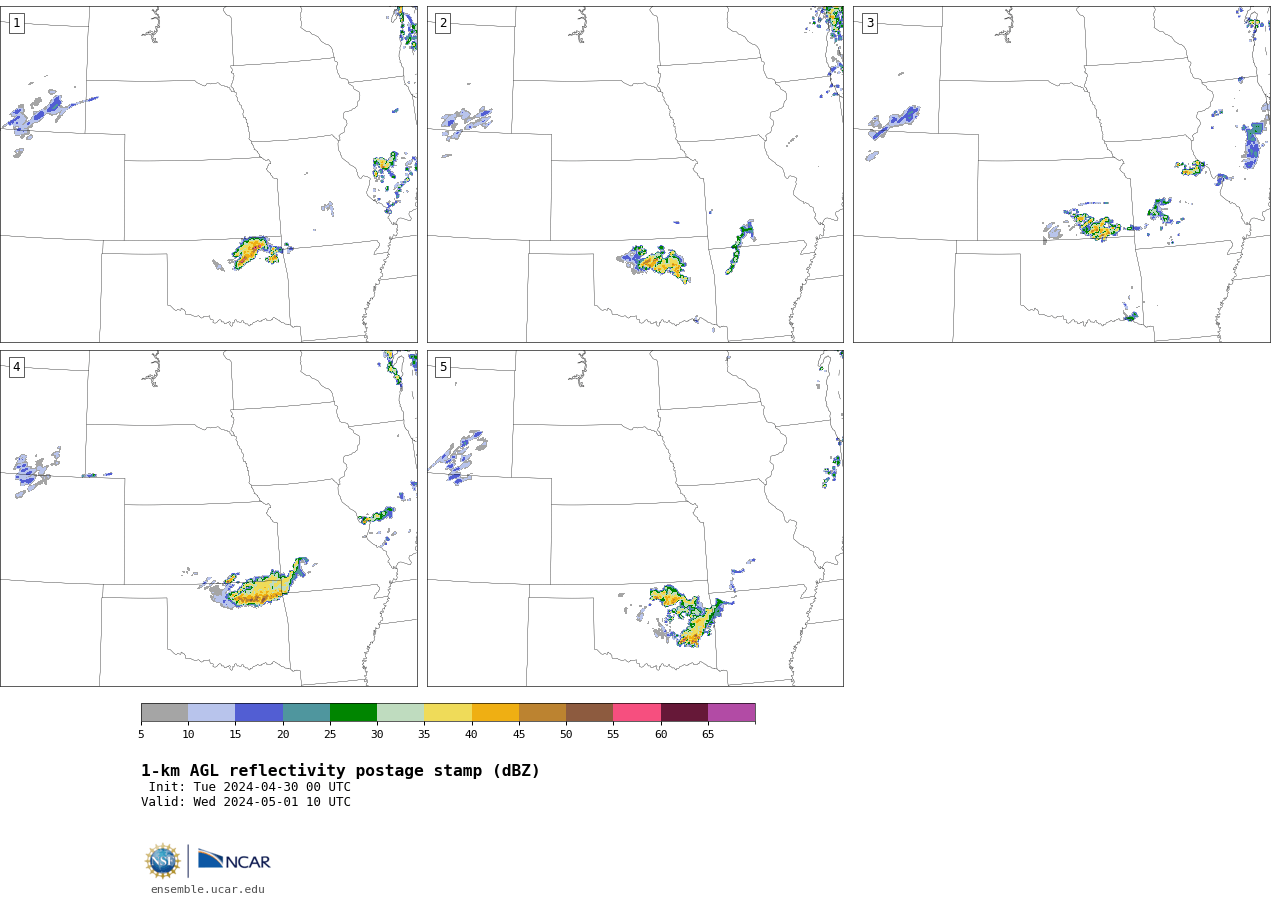1280x901 pixels.
Task: Click the teal 20-25 dBZ swatch
Action: 306,713
